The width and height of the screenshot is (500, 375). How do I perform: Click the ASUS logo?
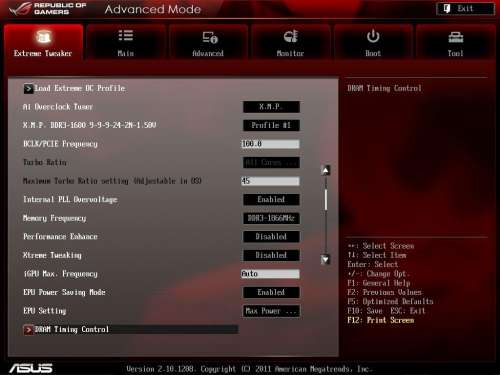pos(31,368)
